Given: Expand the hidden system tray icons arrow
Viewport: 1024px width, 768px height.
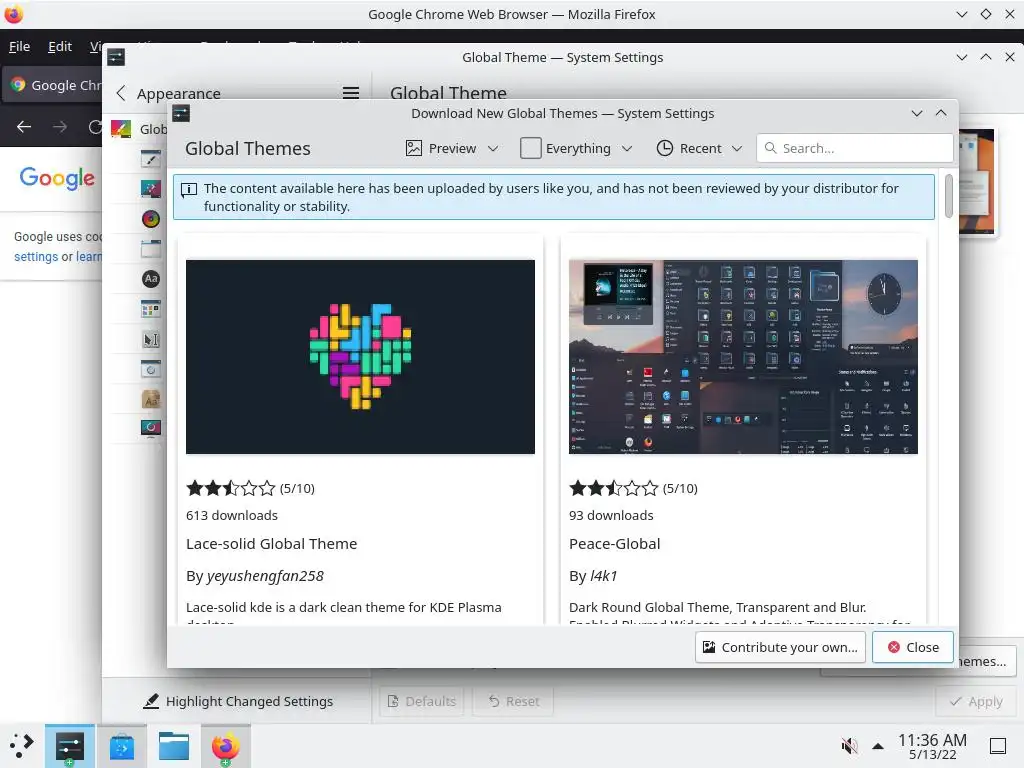Looking at the screenshot, I should click(878, 746).
